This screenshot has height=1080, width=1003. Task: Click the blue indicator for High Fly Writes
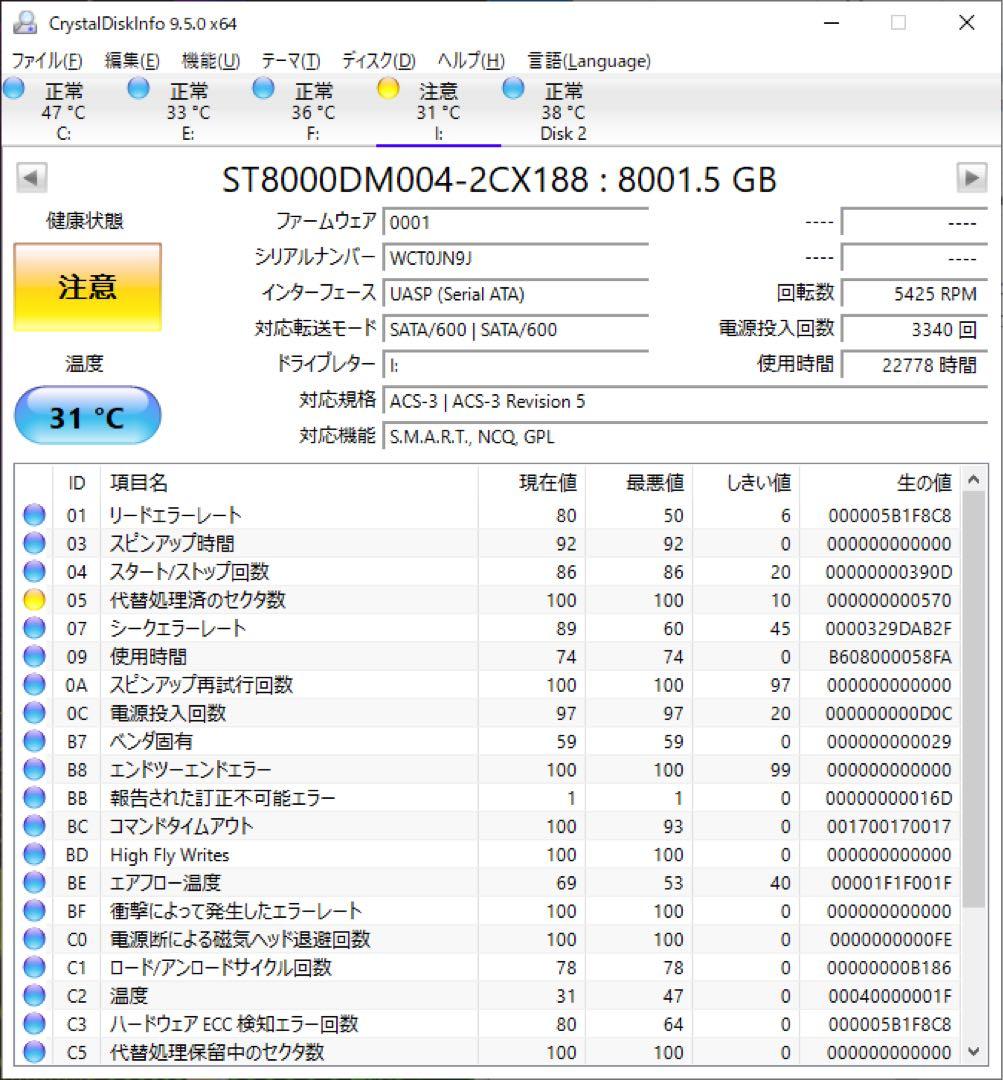[35, 855]
